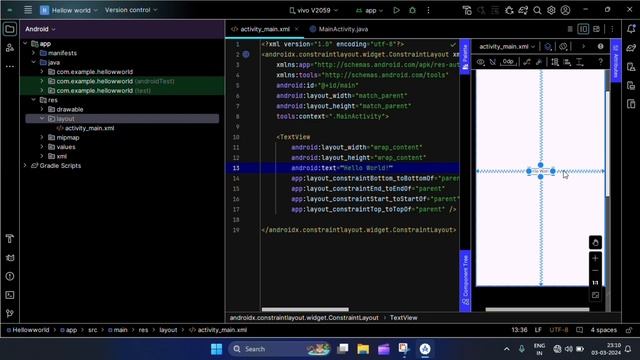Open Build hammer tool window
This screenshot has width=640, height=360.
[x=10, y=239]
